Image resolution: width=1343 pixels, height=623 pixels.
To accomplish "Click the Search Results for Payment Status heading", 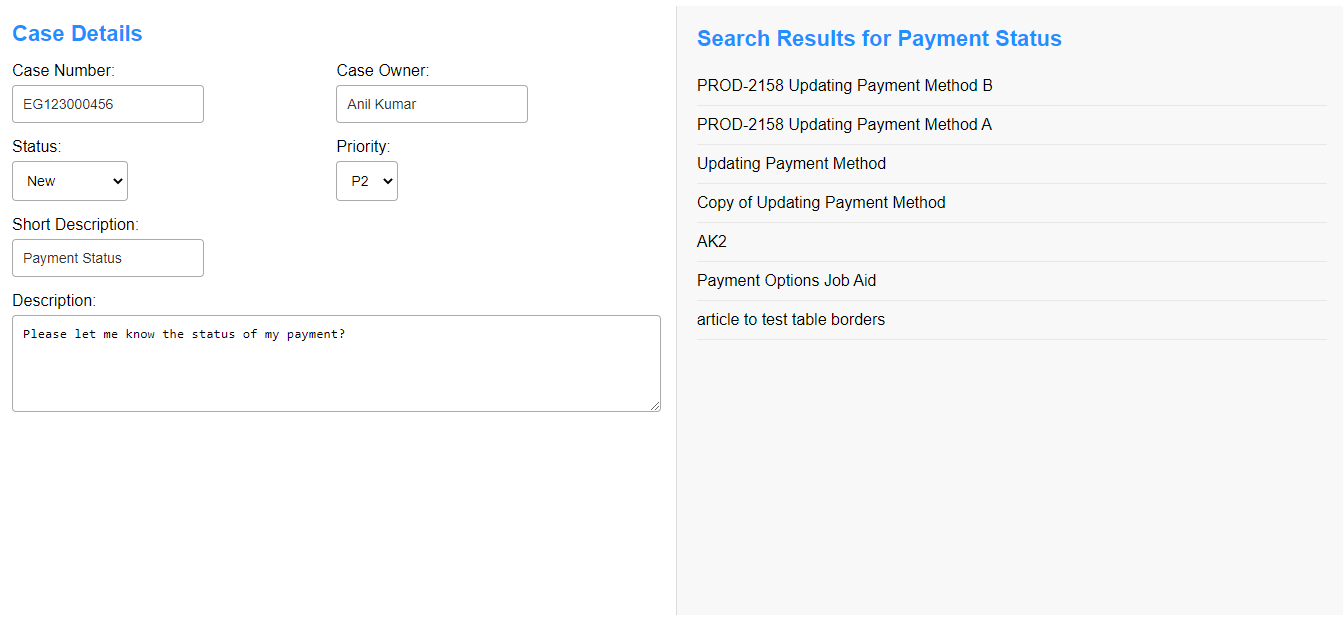I will click(x=879, y=38).
